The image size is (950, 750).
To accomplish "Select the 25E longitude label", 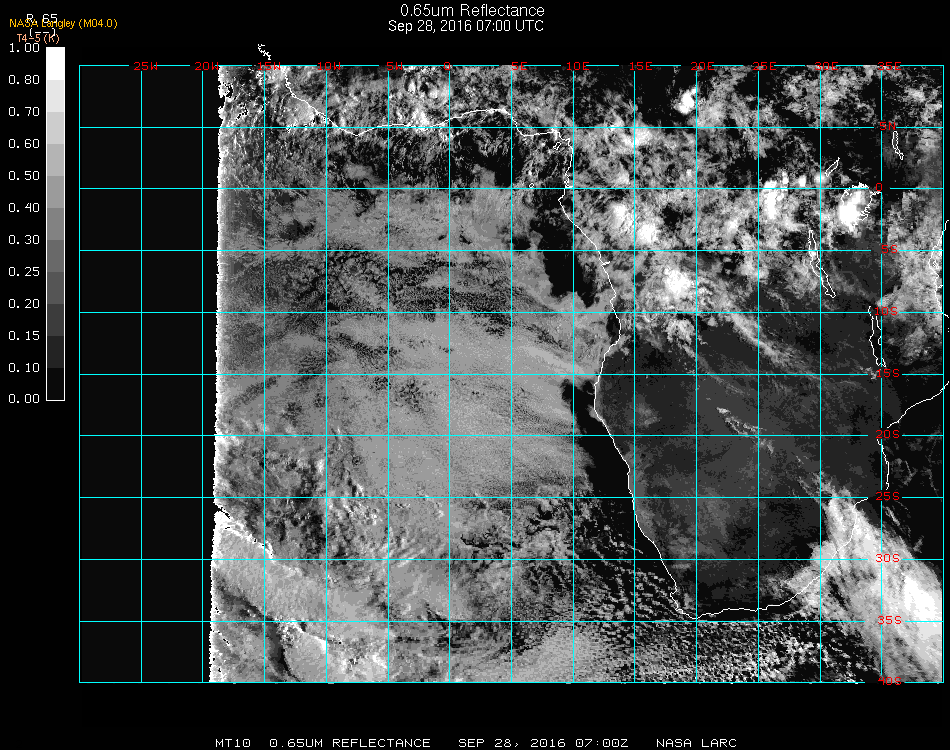I will (x=764, y=66).
